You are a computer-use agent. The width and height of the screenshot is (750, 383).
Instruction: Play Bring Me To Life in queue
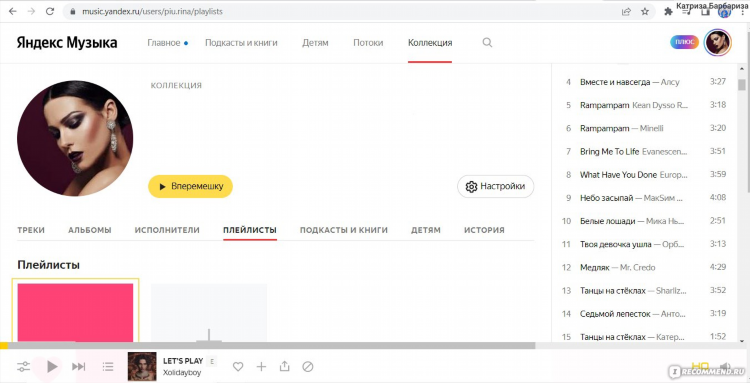[x=644, y=152]
